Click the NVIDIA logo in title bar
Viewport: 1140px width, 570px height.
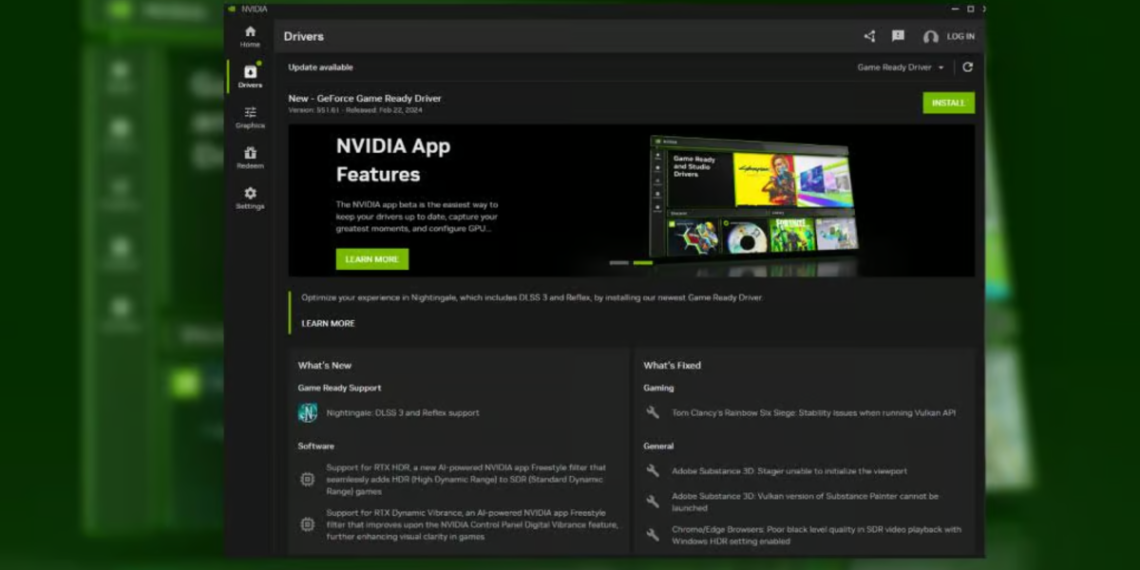232,9
